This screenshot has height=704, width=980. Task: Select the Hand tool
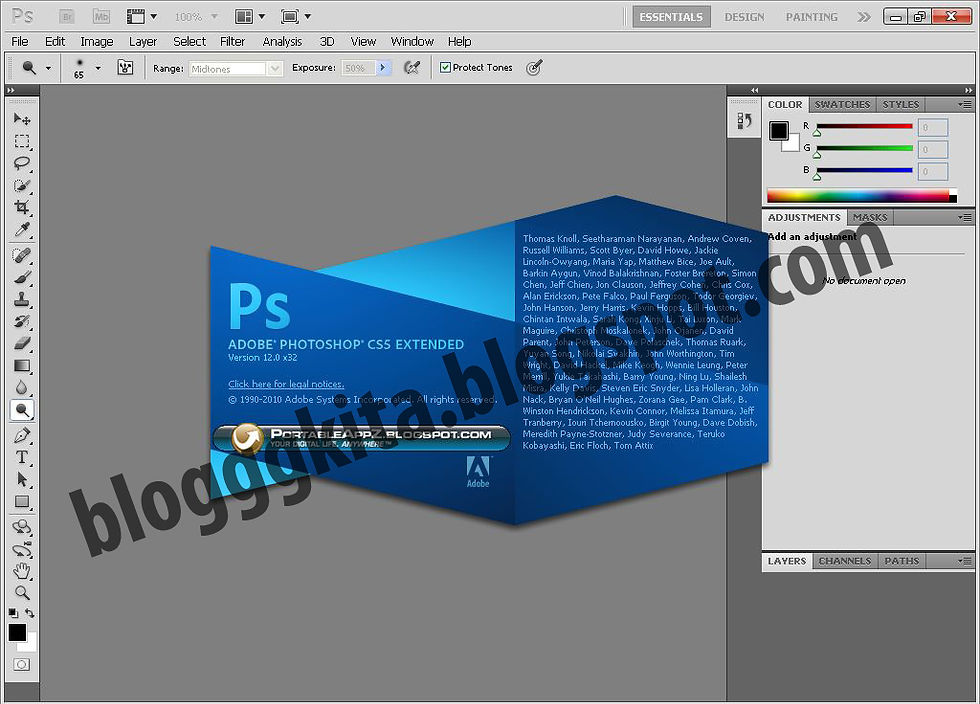(x=22, y=571)
